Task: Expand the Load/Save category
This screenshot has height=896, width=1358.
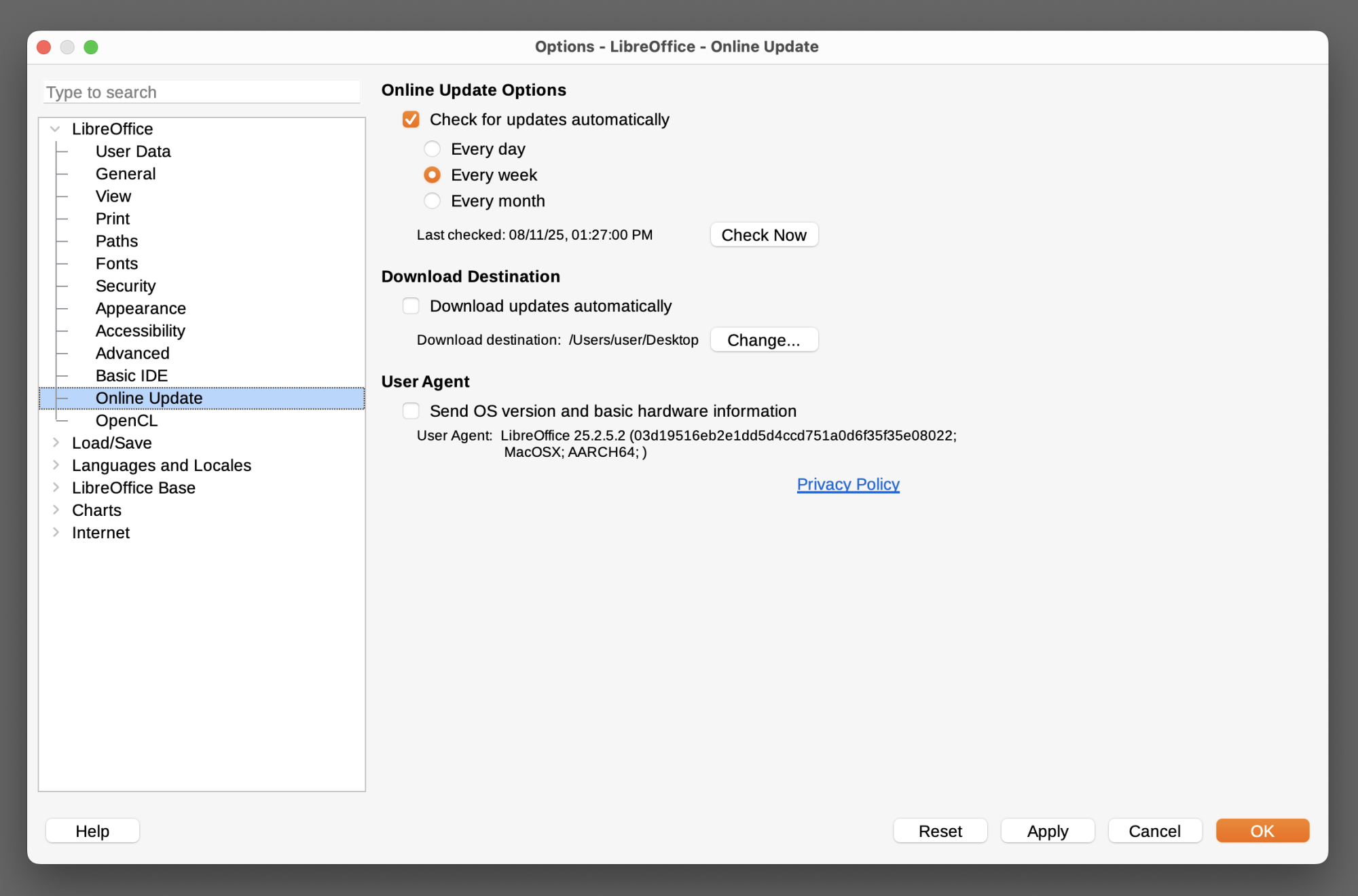Action: coord(56,443)
